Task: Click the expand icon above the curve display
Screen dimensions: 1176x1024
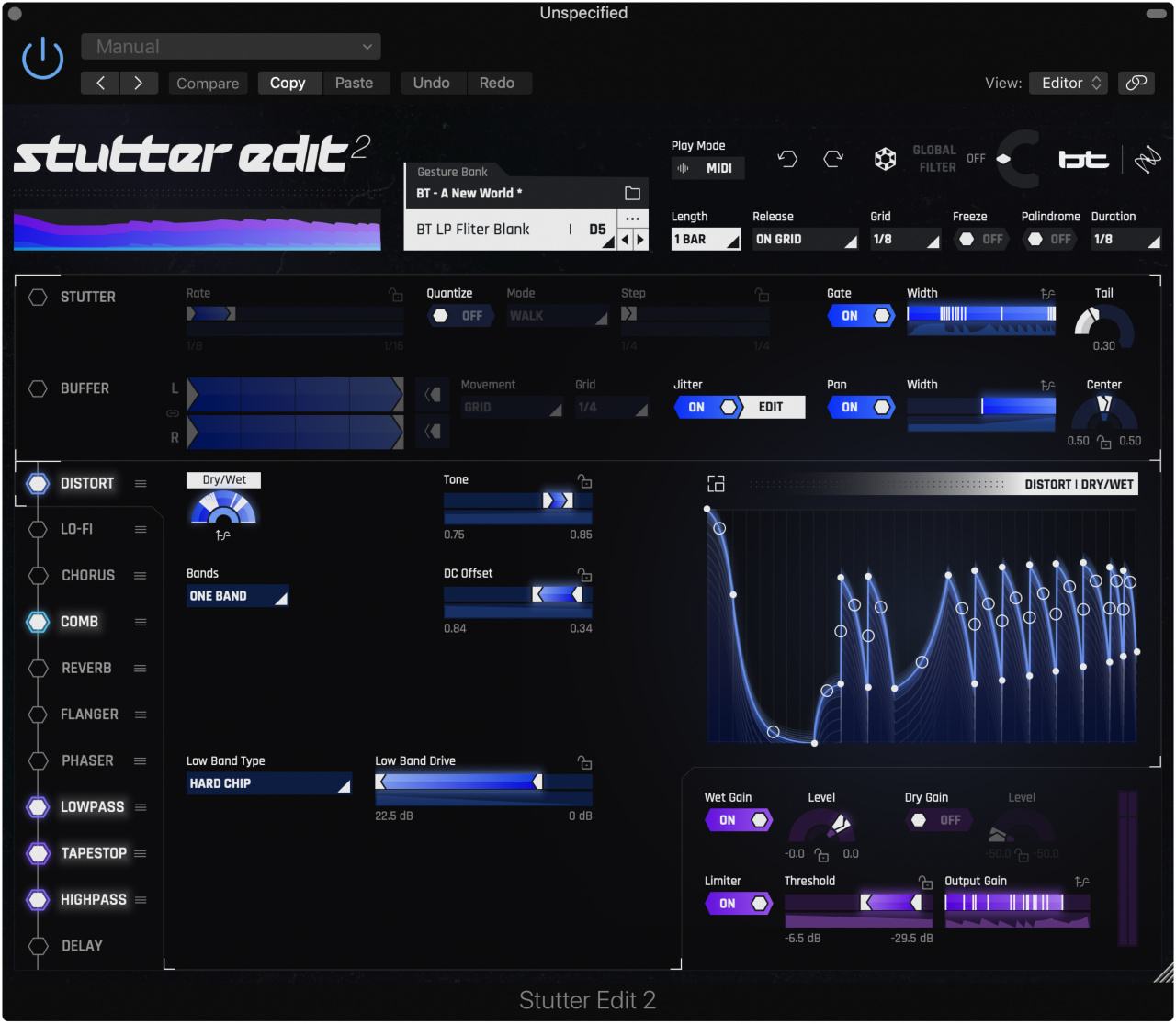Action: point(716,483)
